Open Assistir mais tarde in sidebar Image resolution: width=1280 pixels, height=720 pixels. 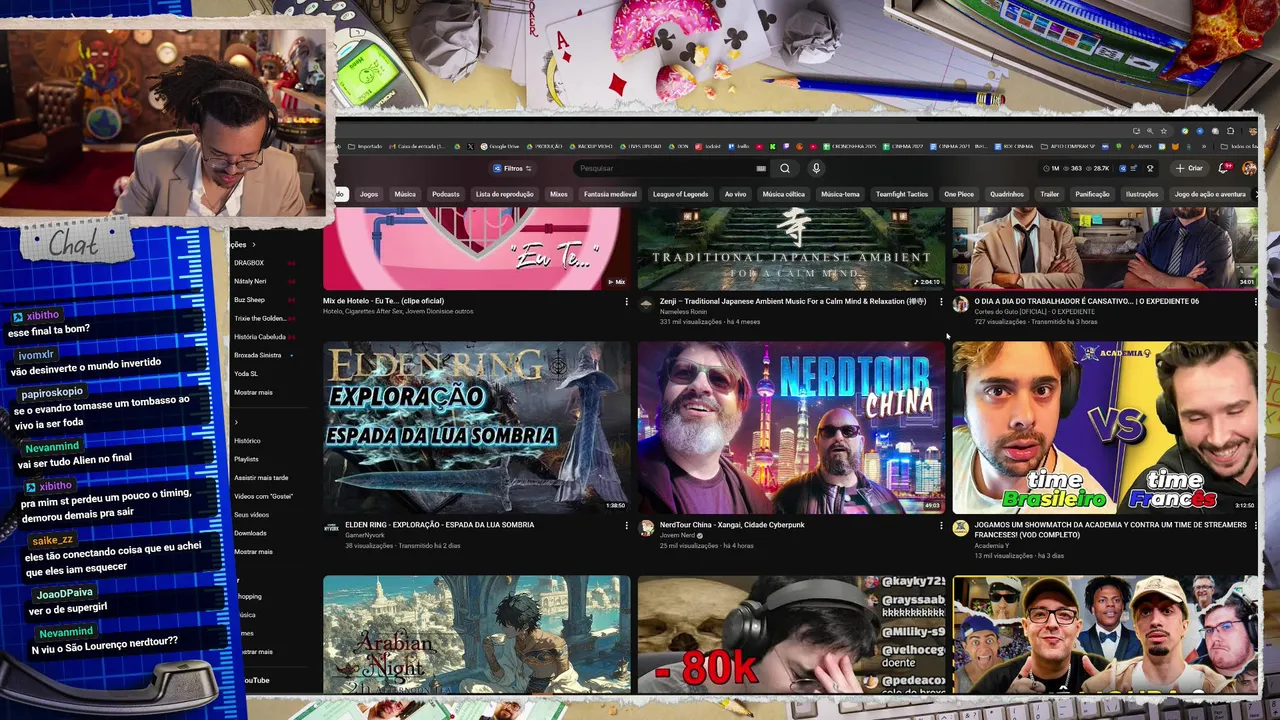pyautogui.click(x=261, y=478)
